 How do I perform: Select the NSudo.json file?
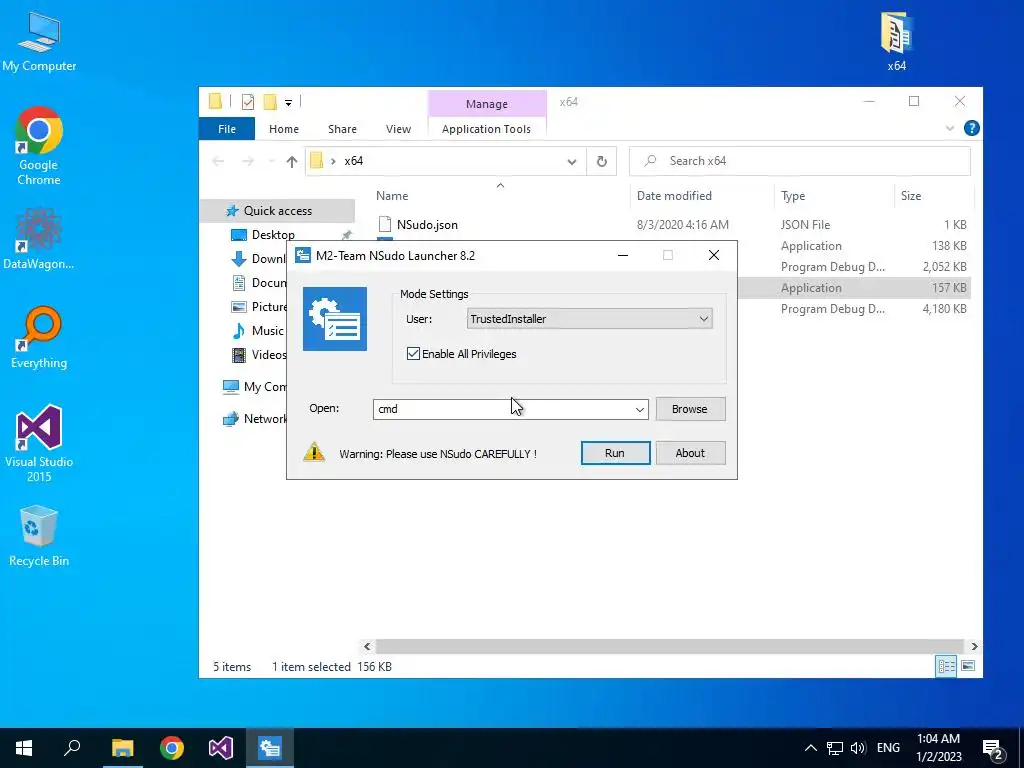click(x=427, y=225)
